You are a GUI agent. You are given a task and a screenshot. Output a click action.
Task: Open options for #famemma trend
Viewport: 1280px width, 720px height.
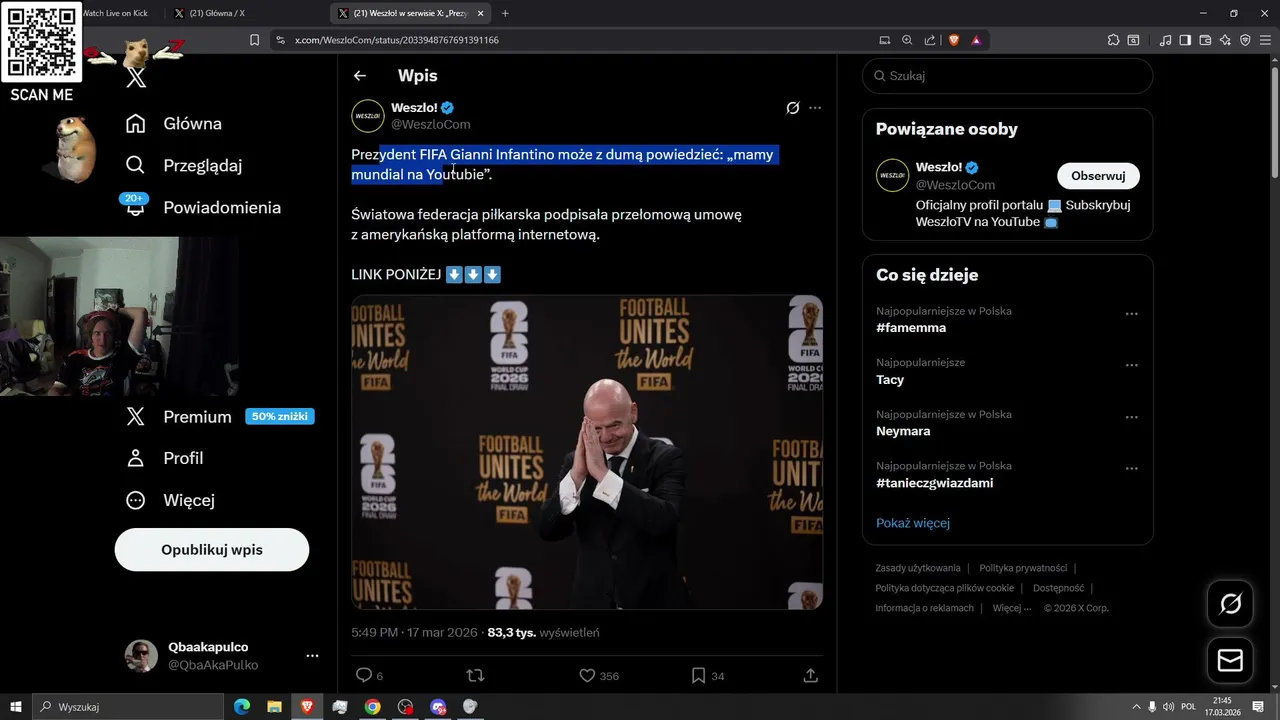1132,314
